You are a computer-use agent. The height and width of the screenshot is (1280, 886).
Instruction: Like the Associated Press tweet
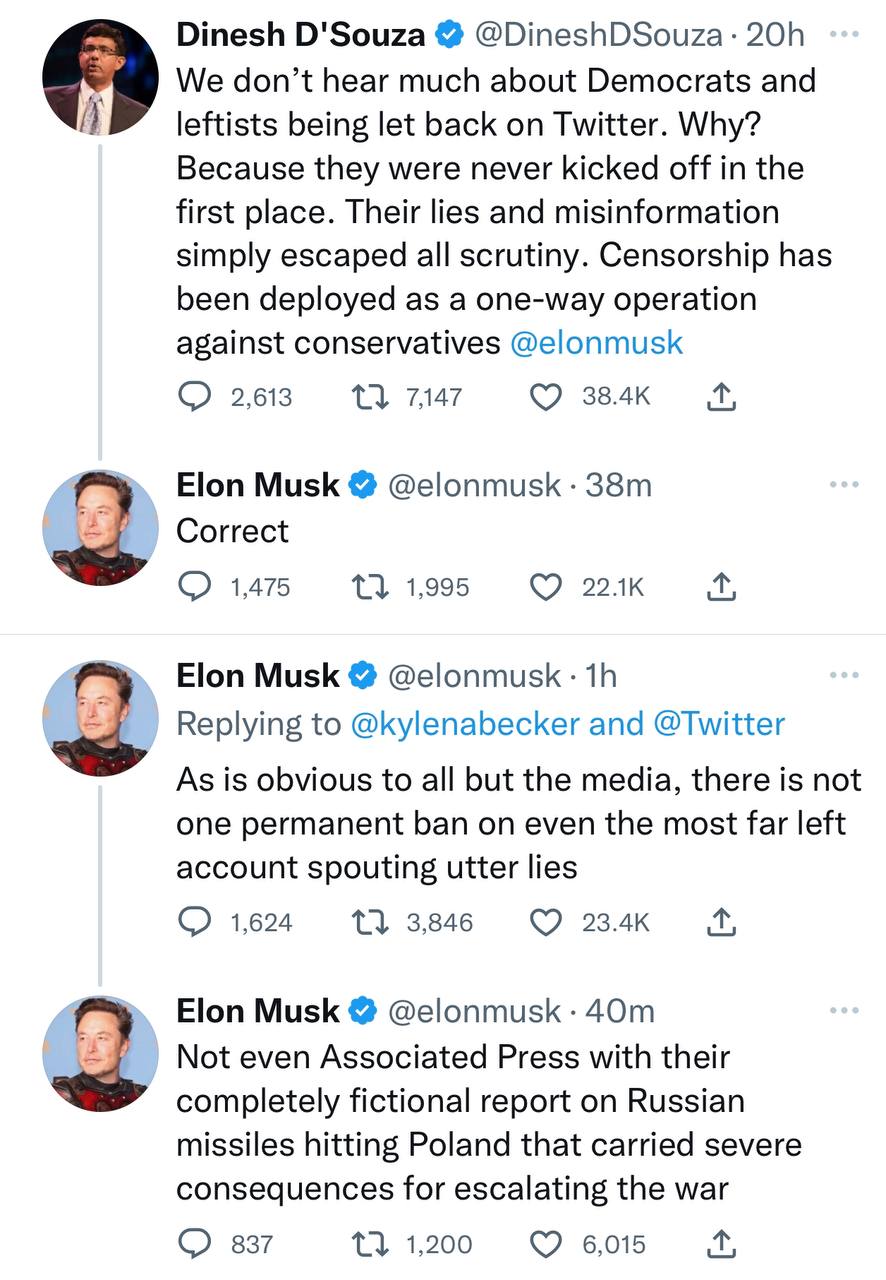pos(545,1244)
